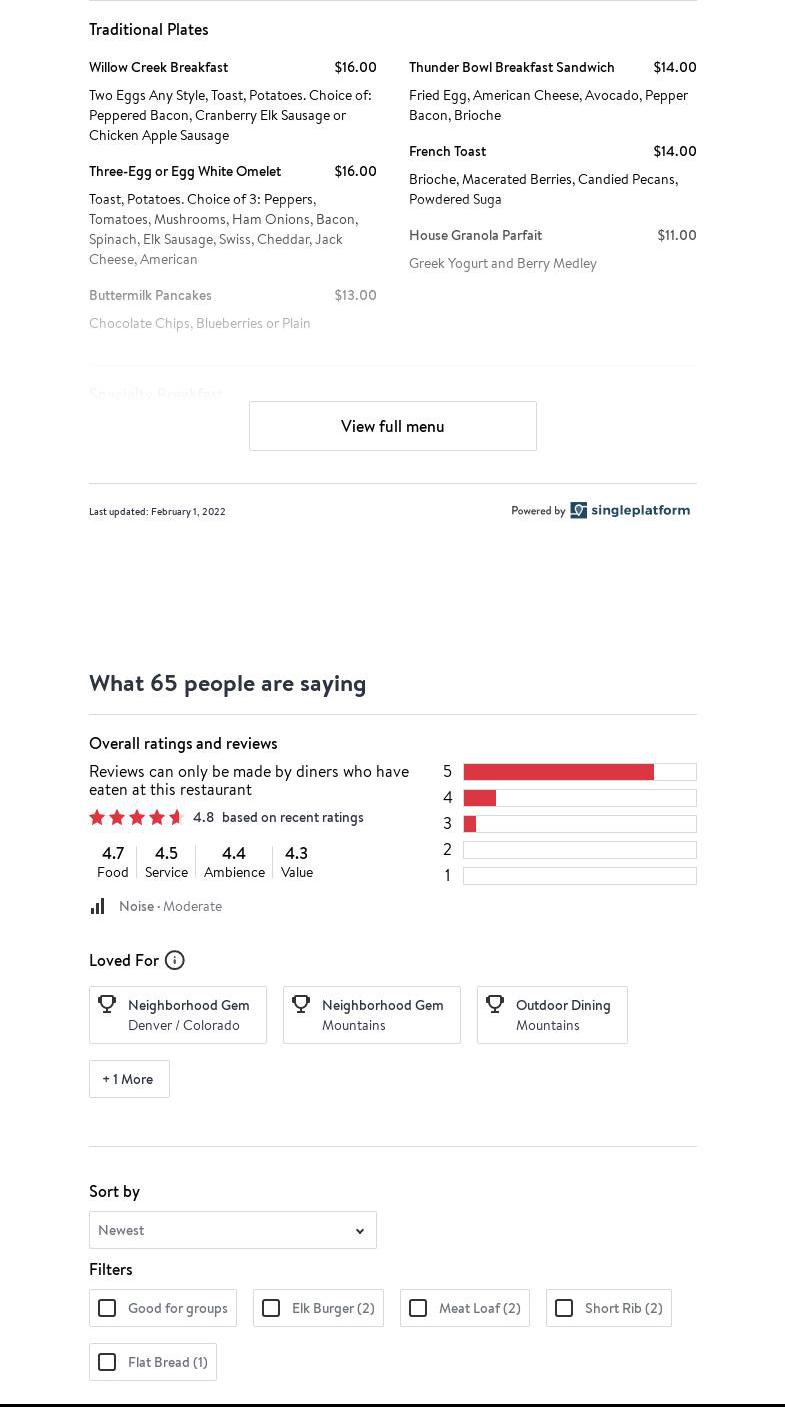Click View full menu button
The height and width of the screenshot is (1407, 785).
(x=392, y=426)
